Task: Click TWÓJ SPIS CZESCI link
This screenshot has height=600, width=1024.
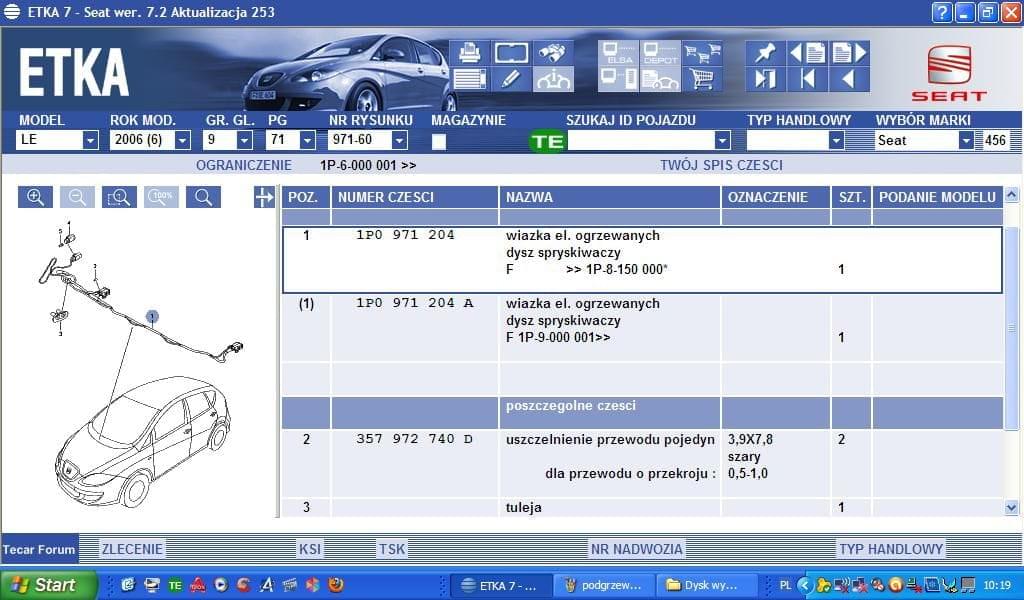Action: coord(721,165)
